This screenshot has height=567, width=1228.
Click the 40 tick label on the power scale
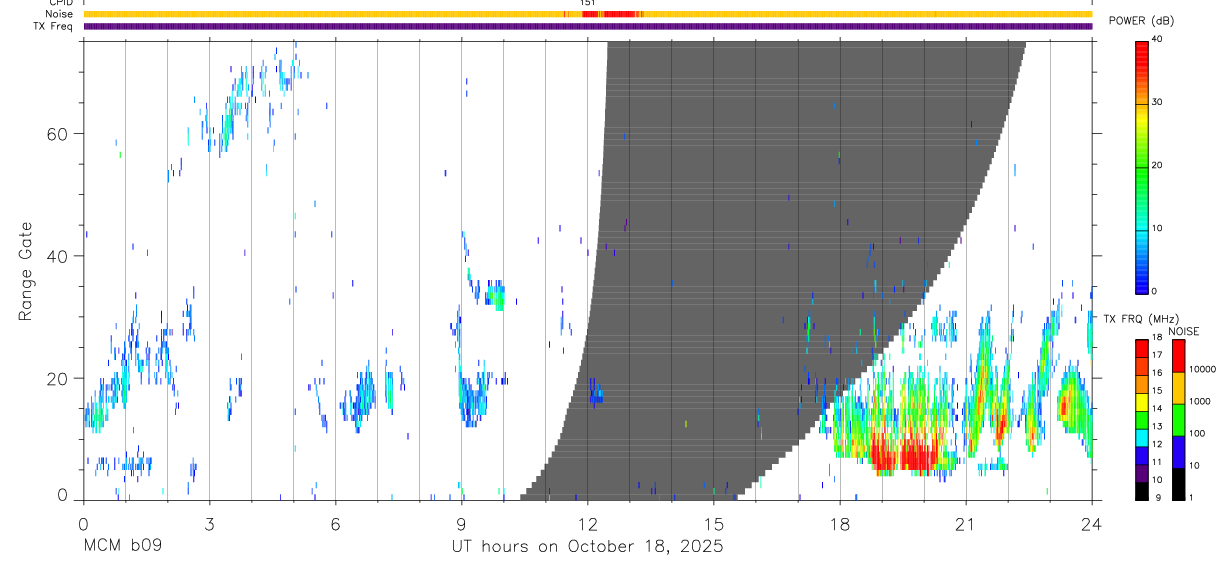point(1156,39)
